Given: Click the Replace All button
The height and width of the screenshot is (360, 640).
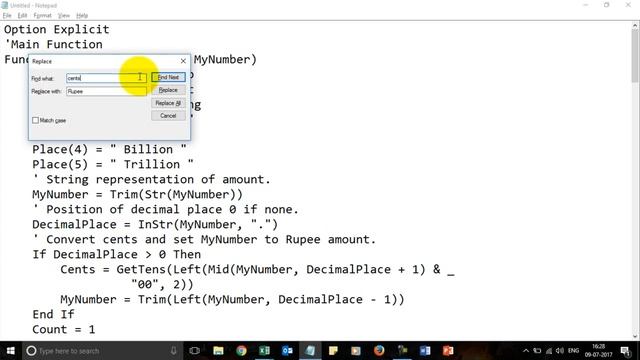Looking at the screenshot, I should coord(168,103).
